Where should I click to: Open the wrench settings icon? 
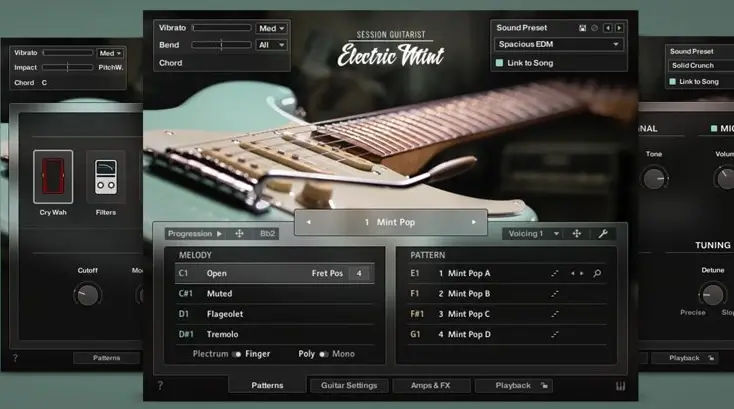603,234
